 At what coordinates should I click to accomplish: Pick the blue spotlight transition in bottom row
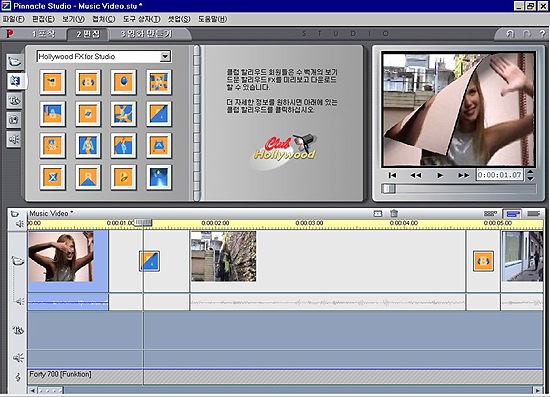click(x=159, y=177)
